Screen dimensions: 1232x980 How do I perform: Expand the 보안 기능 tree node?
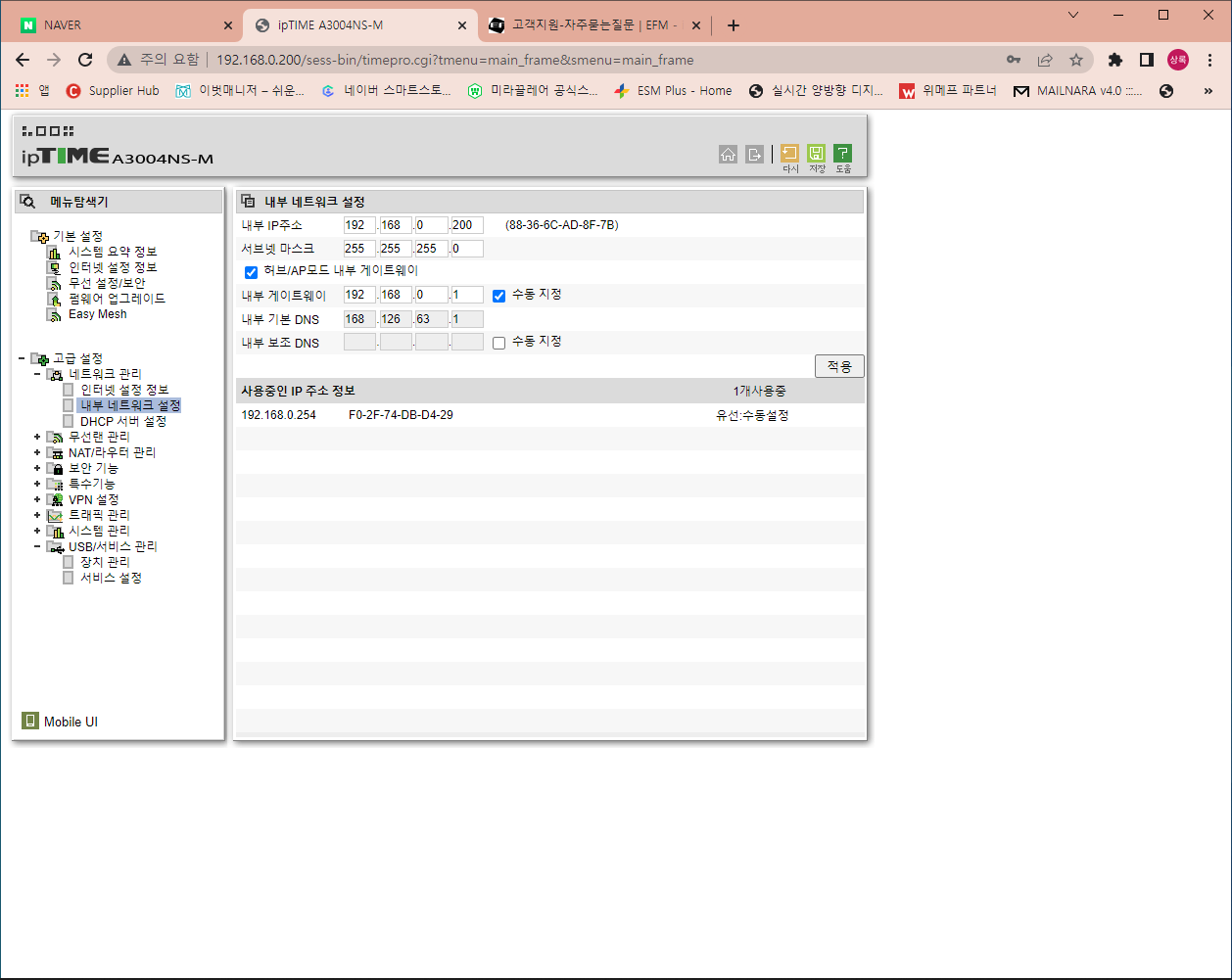click(37, 468)
